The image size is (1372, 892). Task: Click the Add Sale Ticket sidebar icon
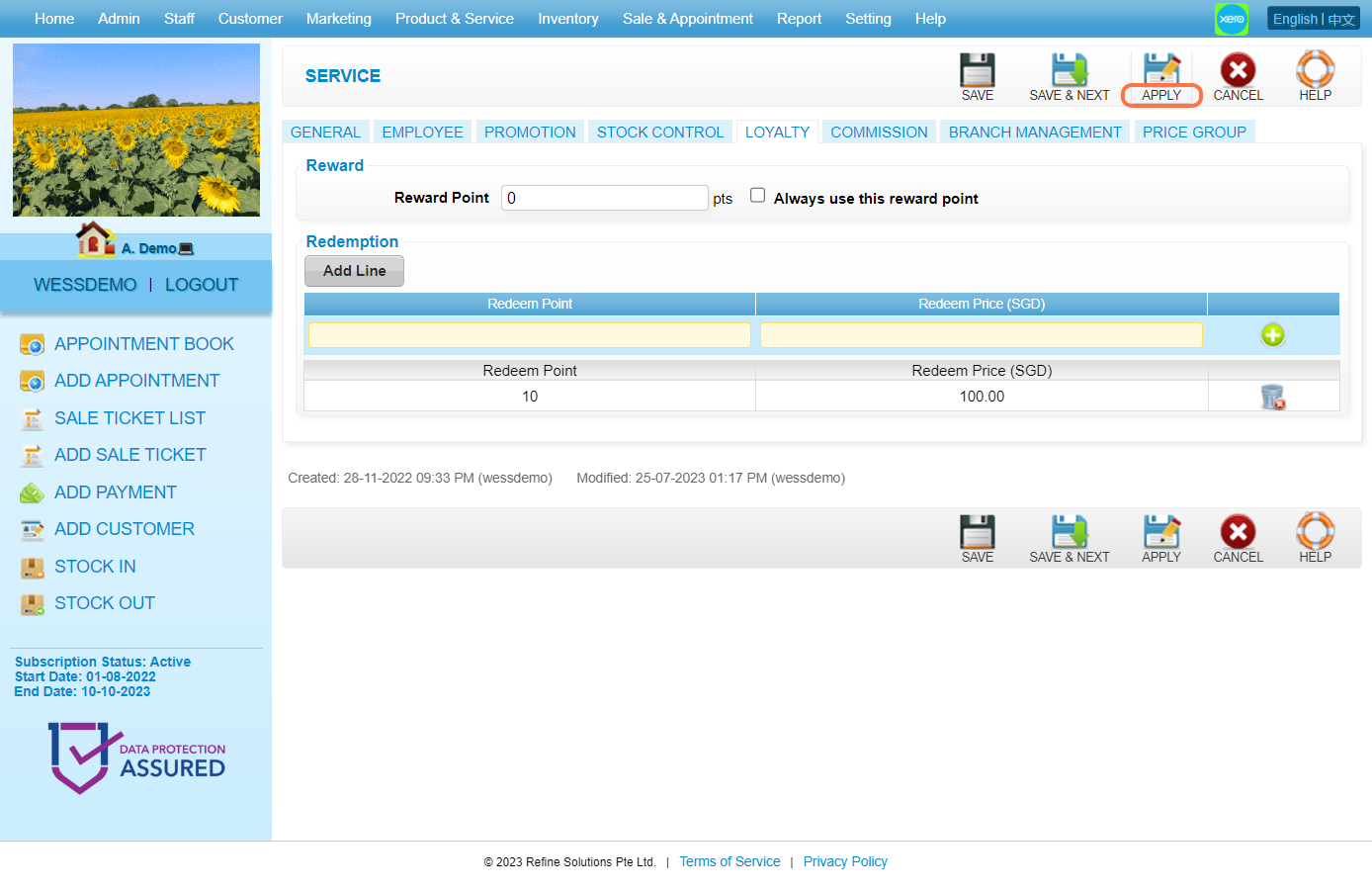(x=33, y=455)
